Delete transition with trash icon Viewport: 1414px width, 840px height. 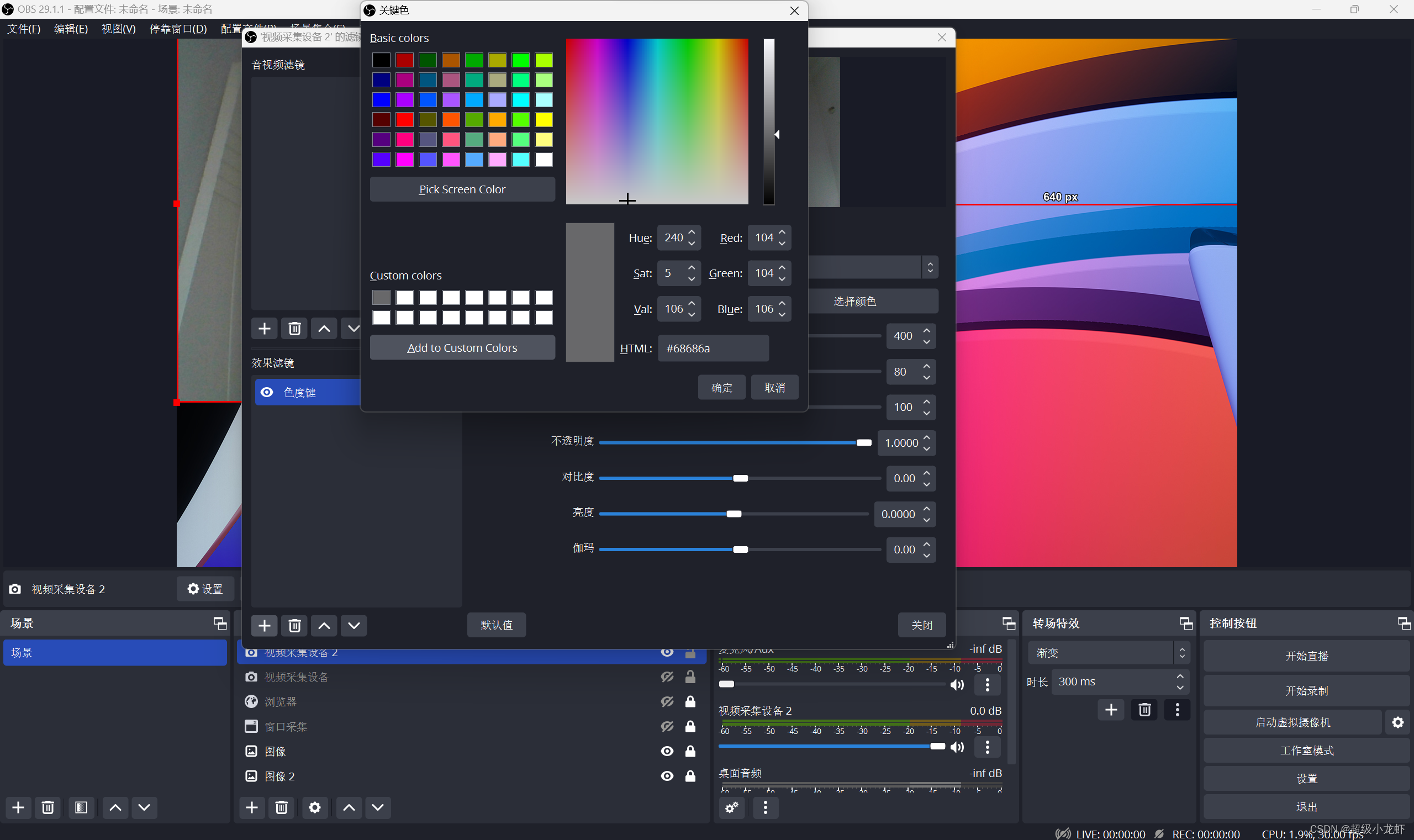1144,710
